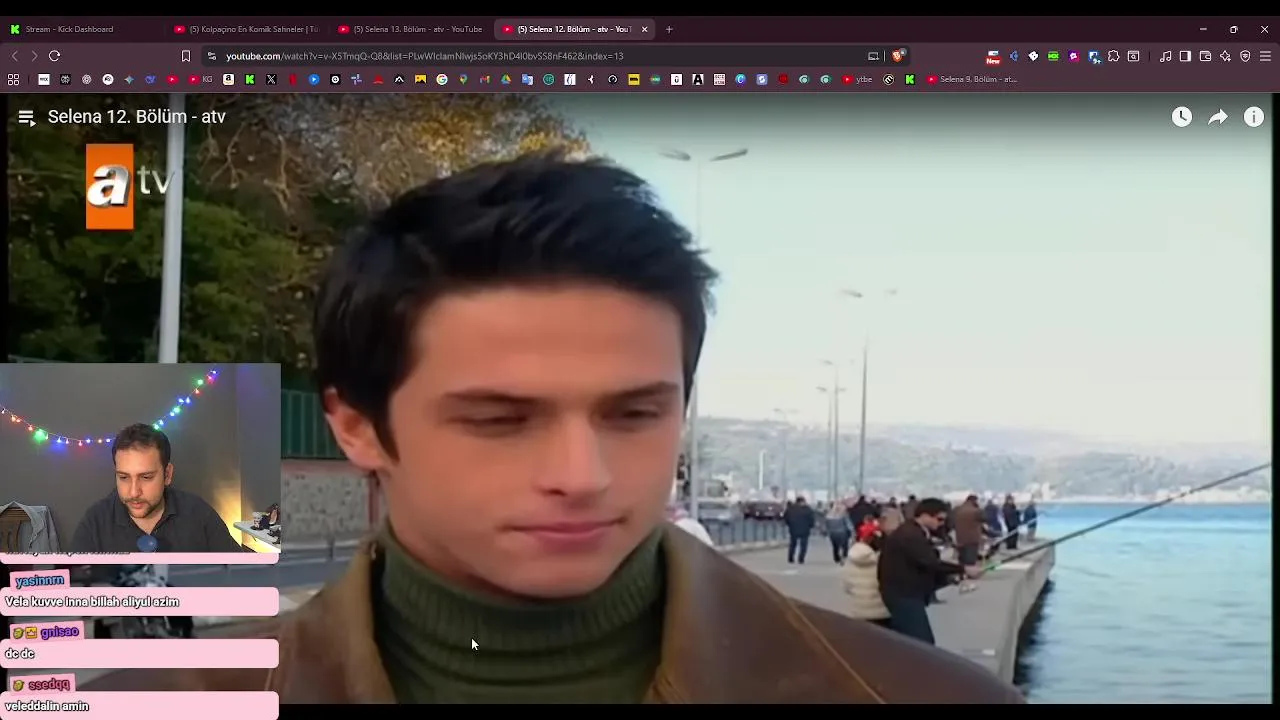Open the Brave Wallet icon
The height and width of the screenshot is (720, 1280).
pyautogui.click(x=1205, y=56)
